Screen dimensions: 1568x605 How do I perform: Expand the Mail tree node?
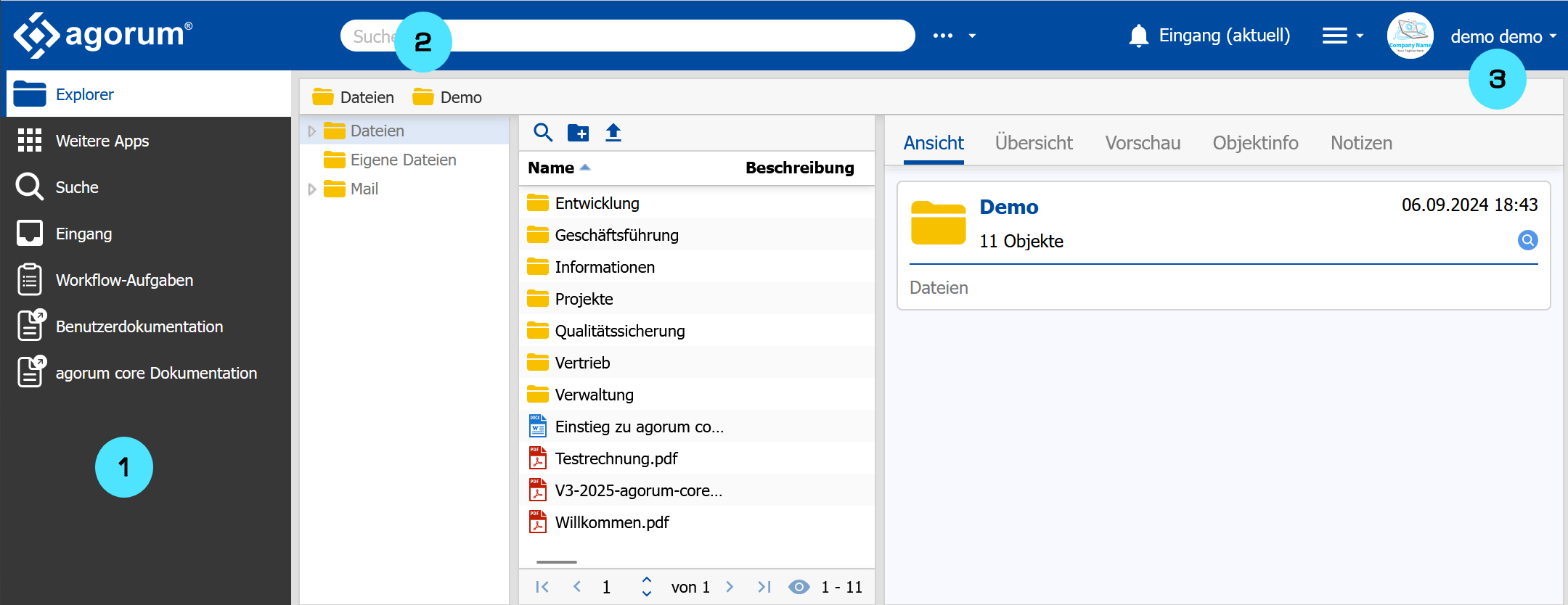[x=312, y=189]
